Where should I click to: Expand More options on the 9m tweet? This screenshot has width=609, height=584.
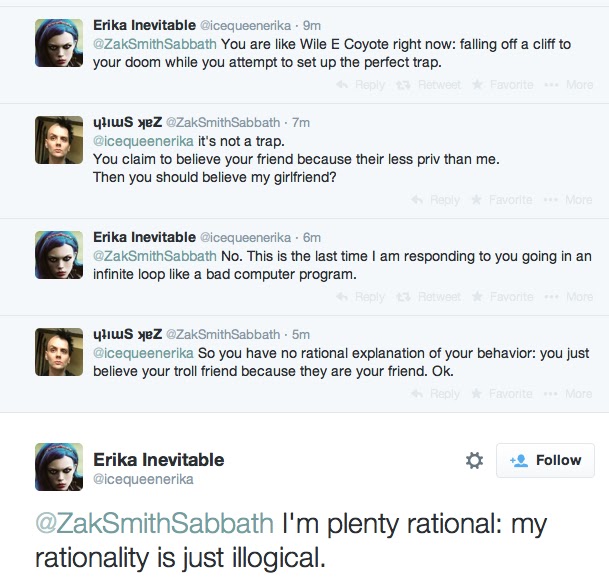point(571,85)
